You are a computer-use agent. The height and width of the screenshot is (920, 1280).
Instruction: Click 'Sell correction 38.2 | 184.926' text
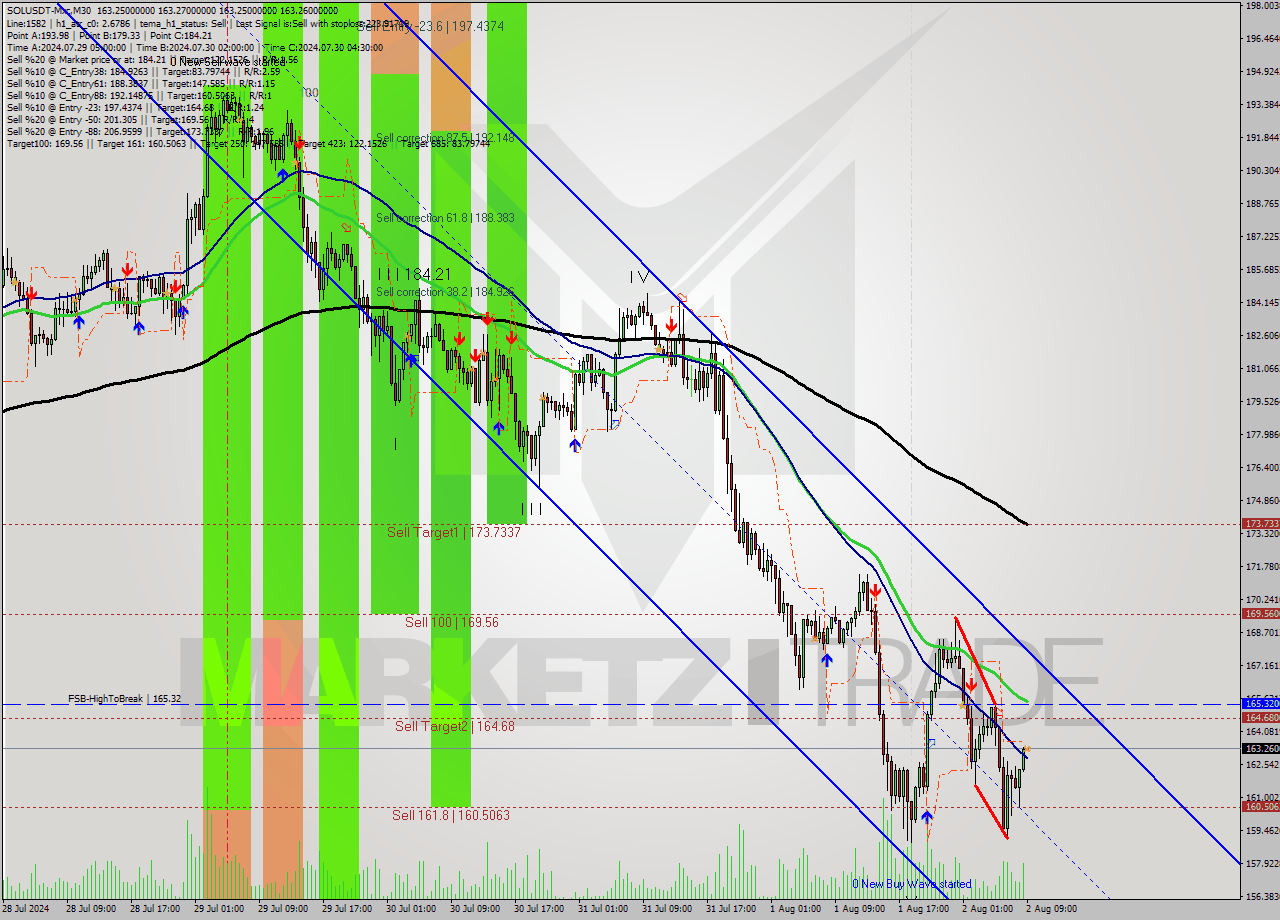pyautogui.click(x=445, y=292)
